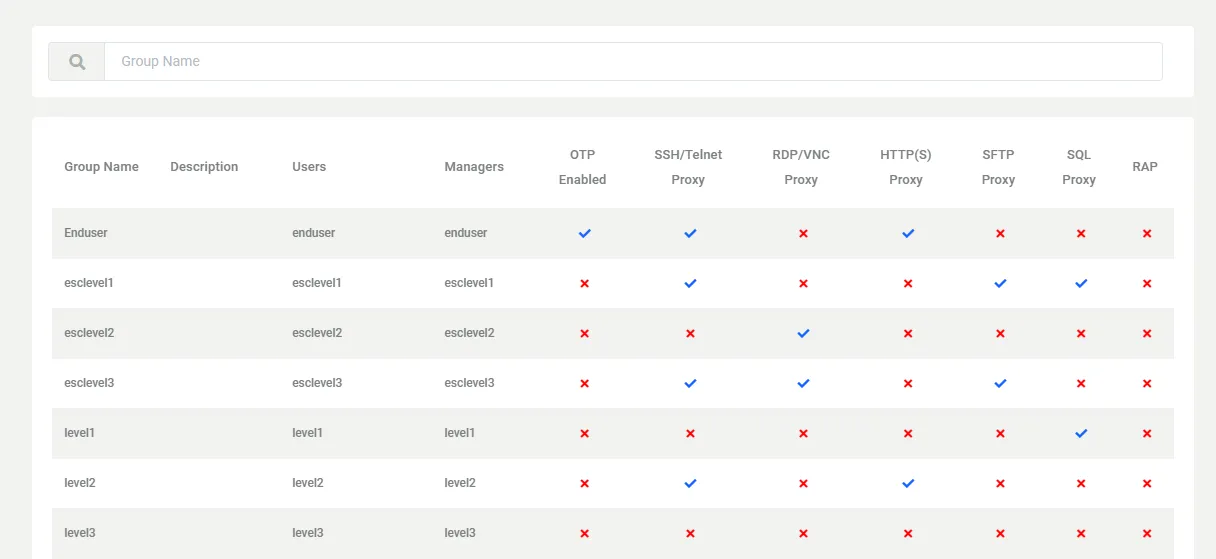Click esclevel1 in the Managers column
1216x559 pixels.
pos(469,283)
